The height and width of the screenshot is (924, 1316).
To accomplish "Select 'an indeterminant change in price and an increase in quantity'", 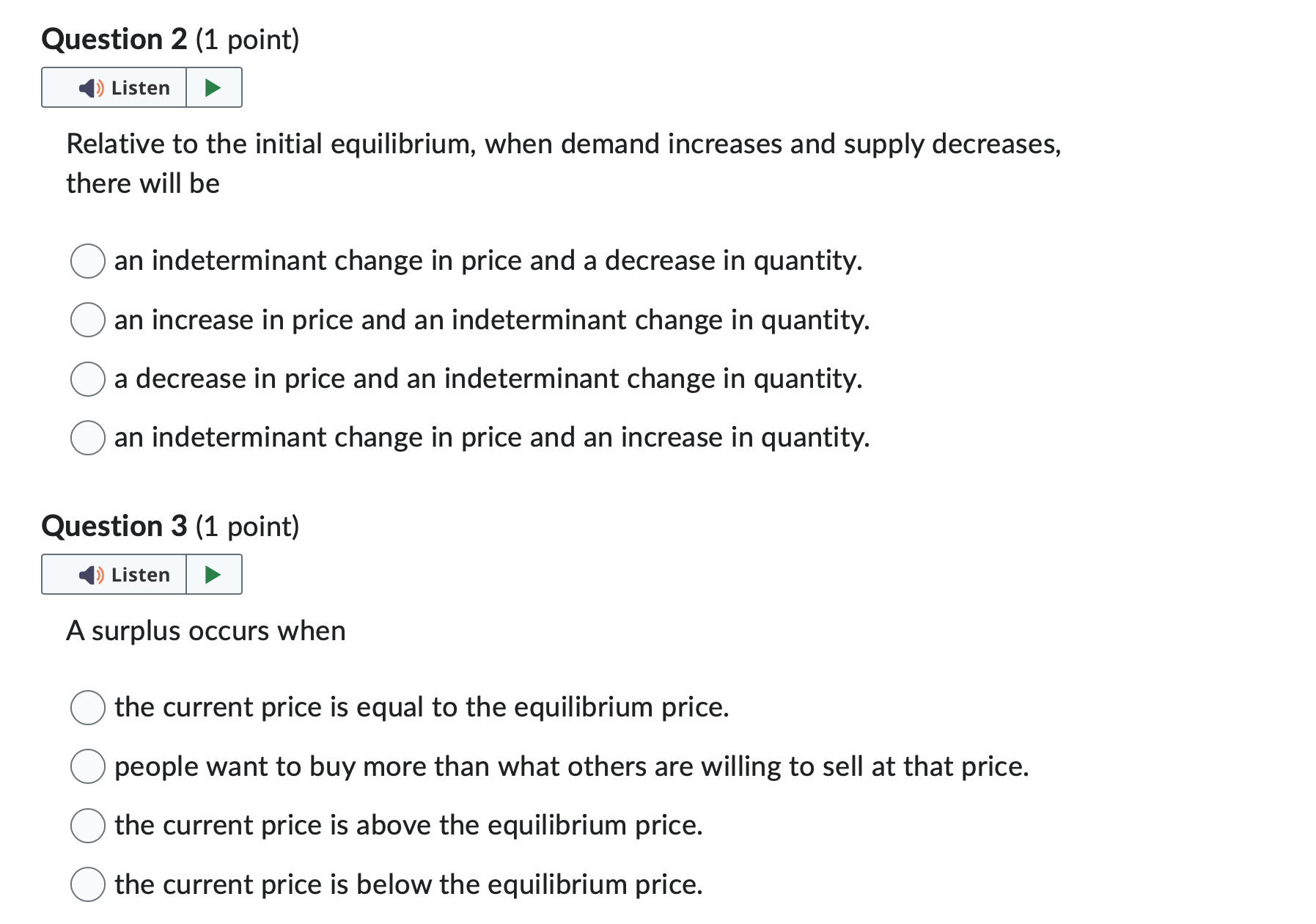I will tap(88, 438).
